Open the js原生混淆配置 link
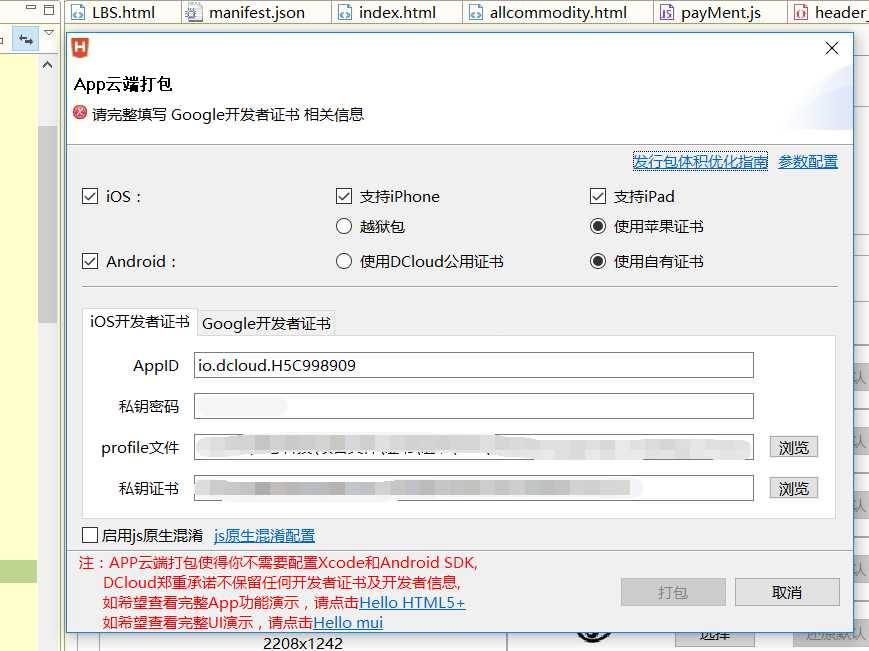The image size is (869, 651). [x=264, y=536]
